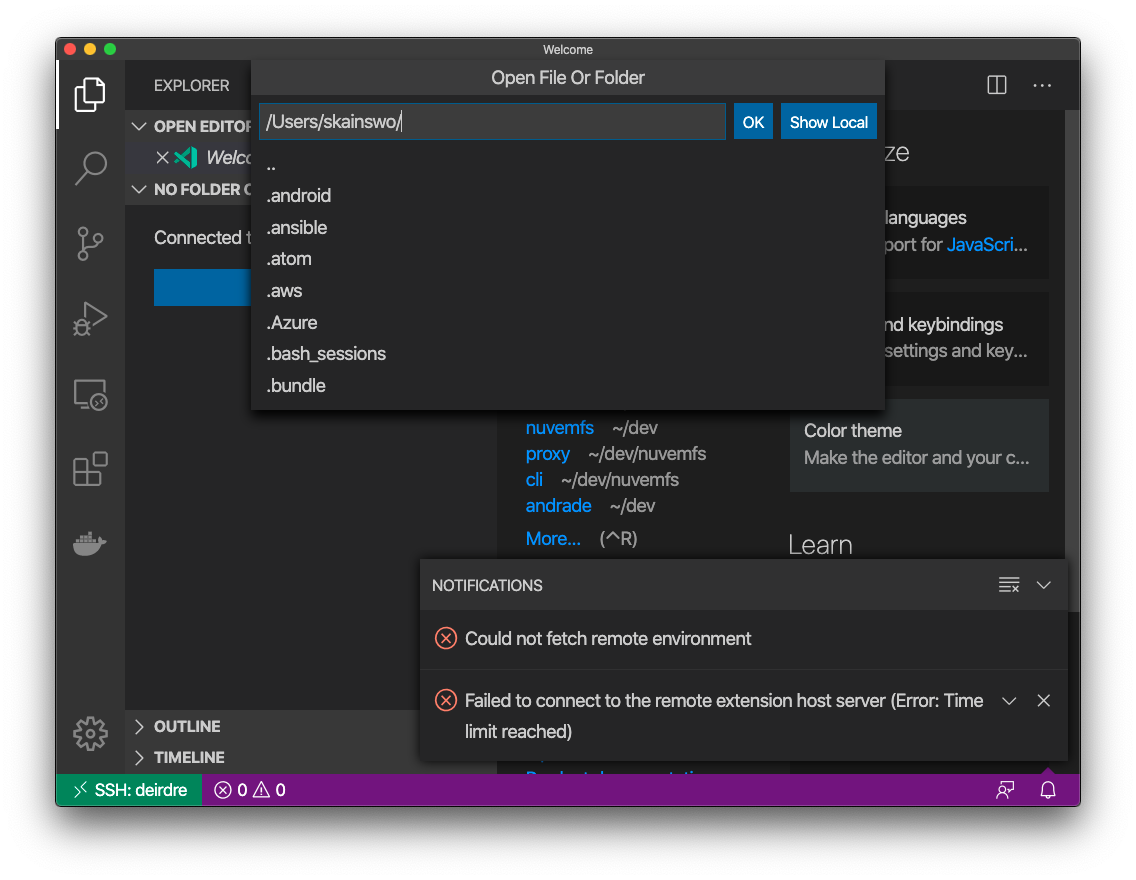Viewport: 1136px width, 880px height.
Task: Open recent folder andrade
Action: [558, 506]
